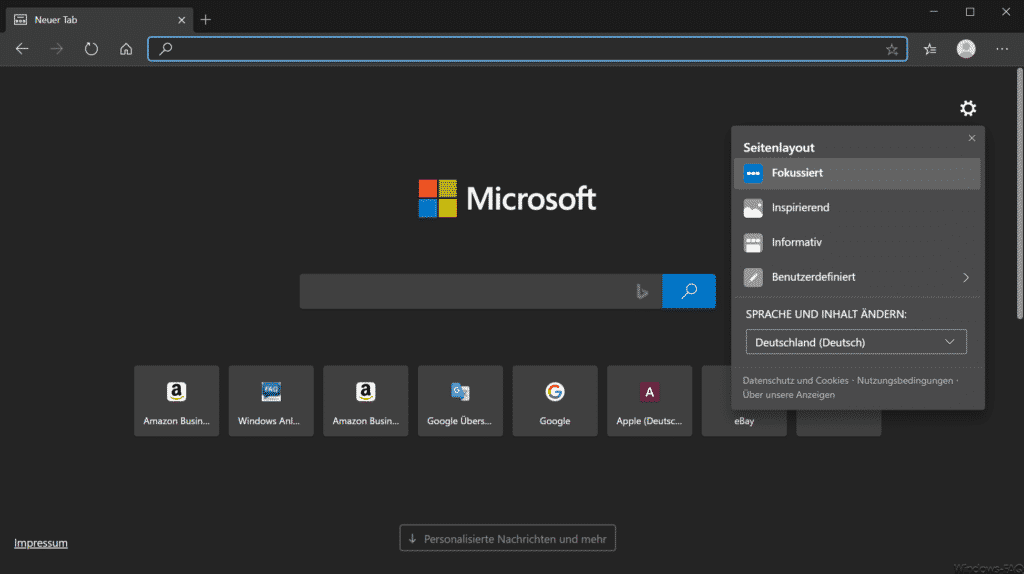Screen dimensions: 1024x574
Task: Open the home page icon
Action: (126, 49)
